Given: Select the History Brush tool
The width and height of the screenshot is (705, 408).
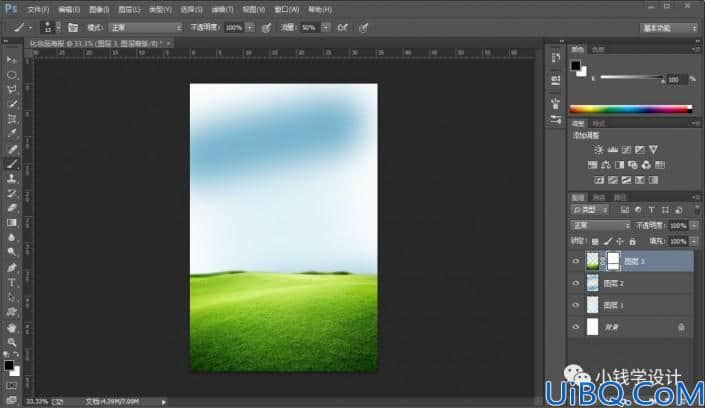Looking at the screenshot, I should coord(12,193).
